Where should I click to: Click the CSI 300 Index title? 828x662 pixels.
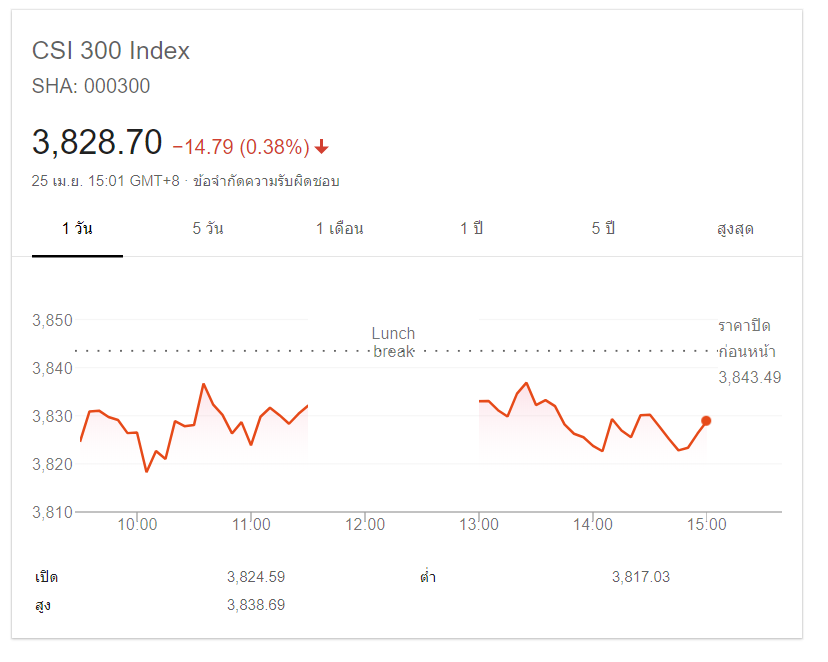coord(111,51)
